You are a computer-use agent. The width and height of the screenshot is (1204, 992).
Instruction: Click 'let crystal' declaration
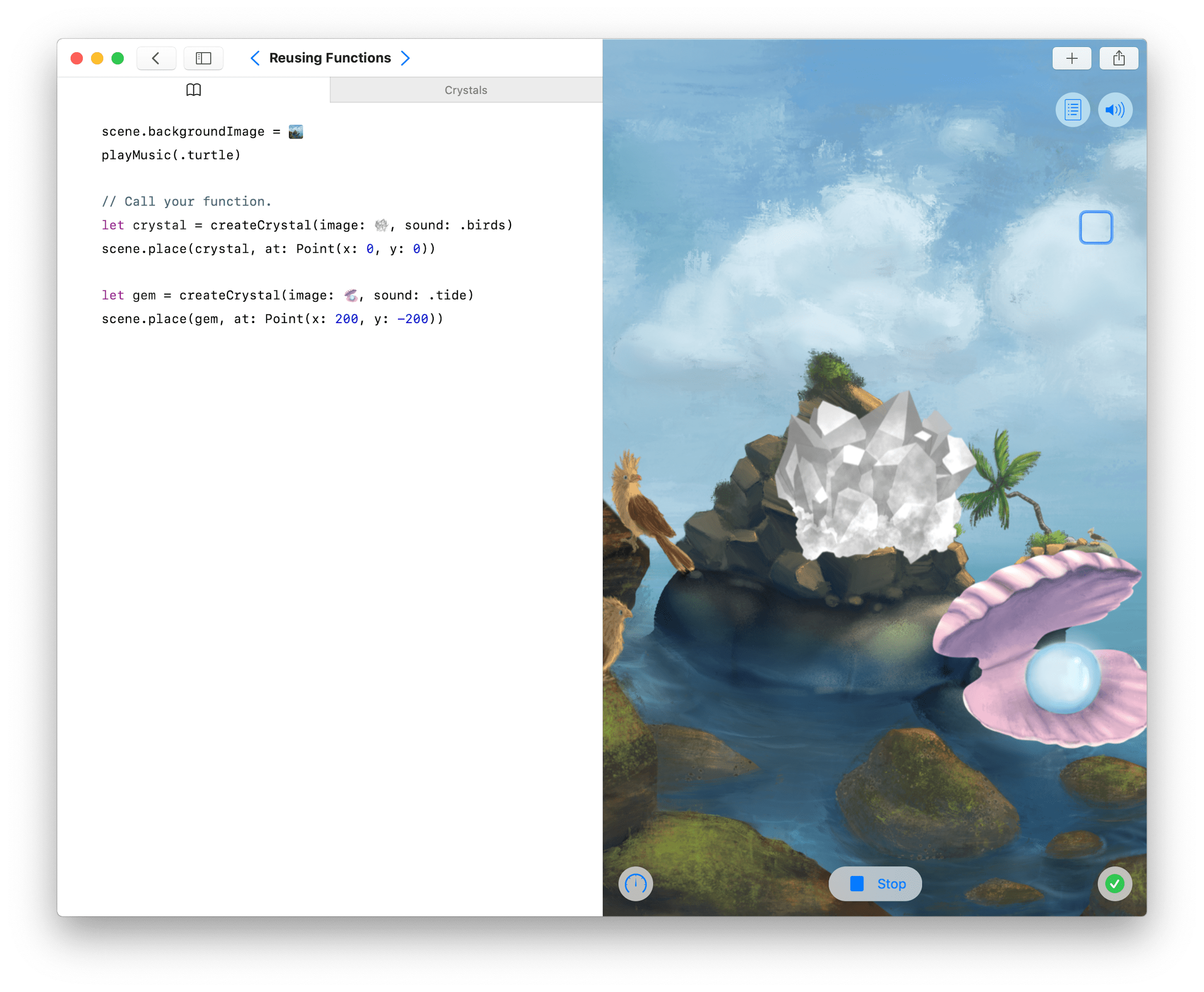[x=144, y=225]
